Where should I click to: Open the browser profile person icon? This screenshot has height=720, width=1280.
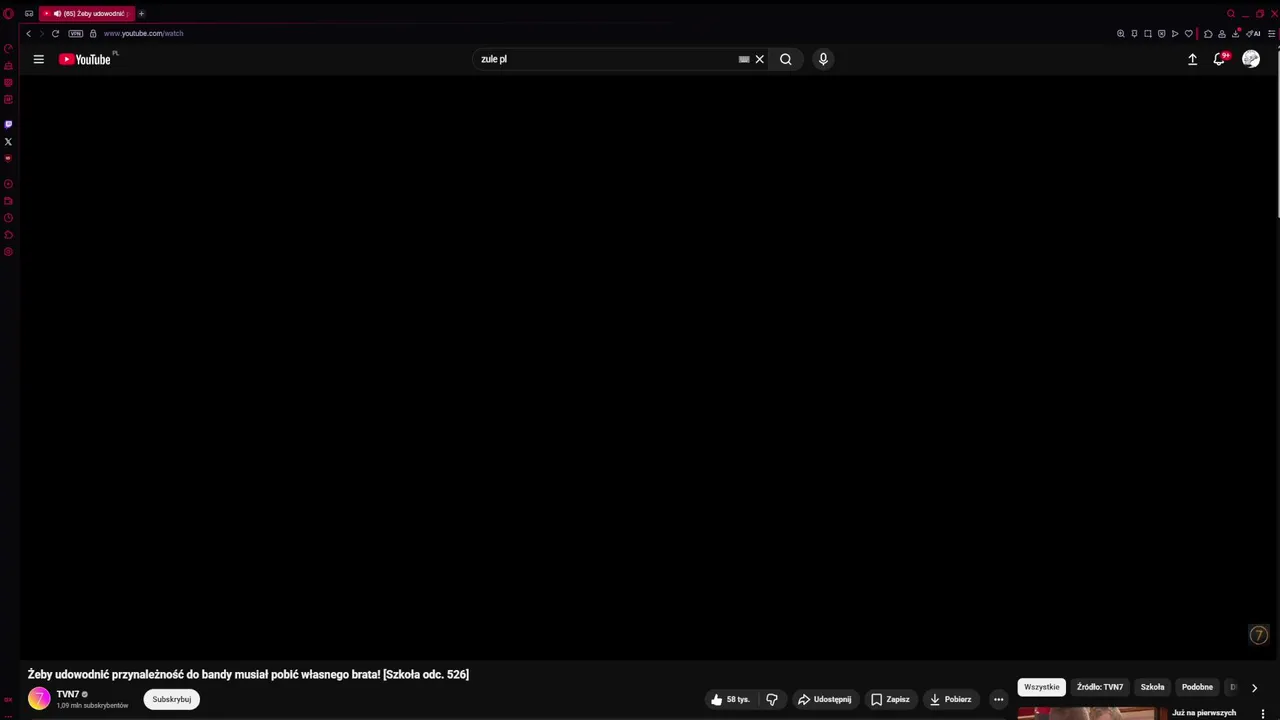point(1221,34)
